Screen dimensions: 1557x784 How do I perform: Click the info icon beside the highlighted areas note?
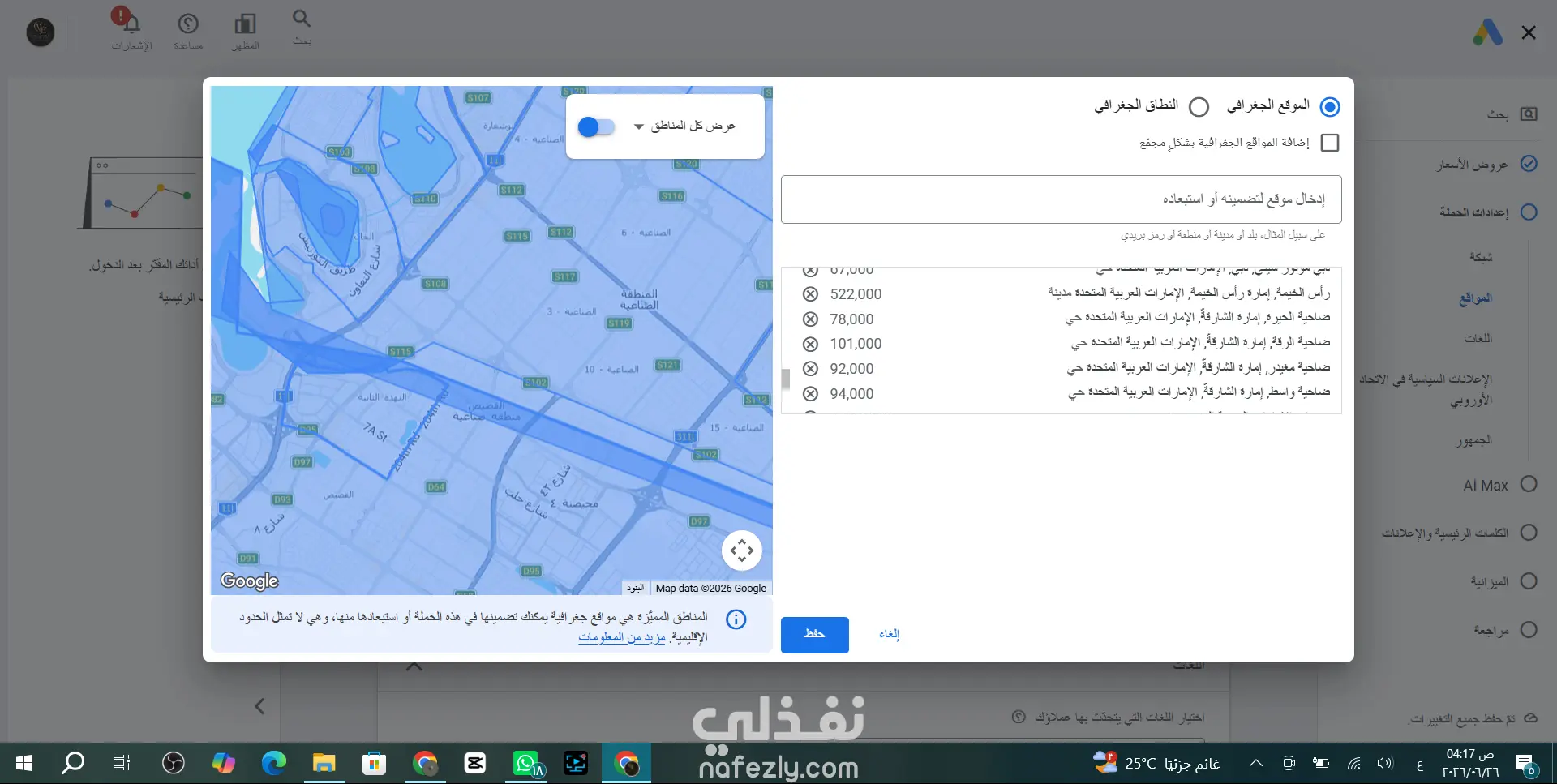click(736, 619)
